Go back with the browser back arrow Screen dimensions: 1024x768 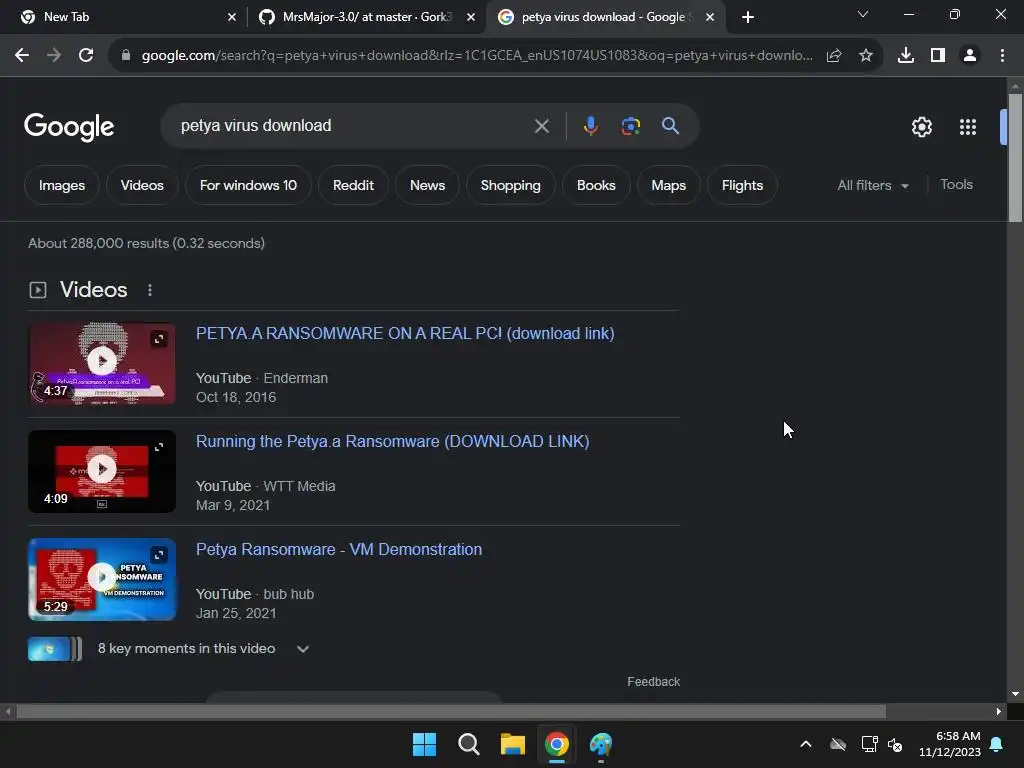coord(22,56)
